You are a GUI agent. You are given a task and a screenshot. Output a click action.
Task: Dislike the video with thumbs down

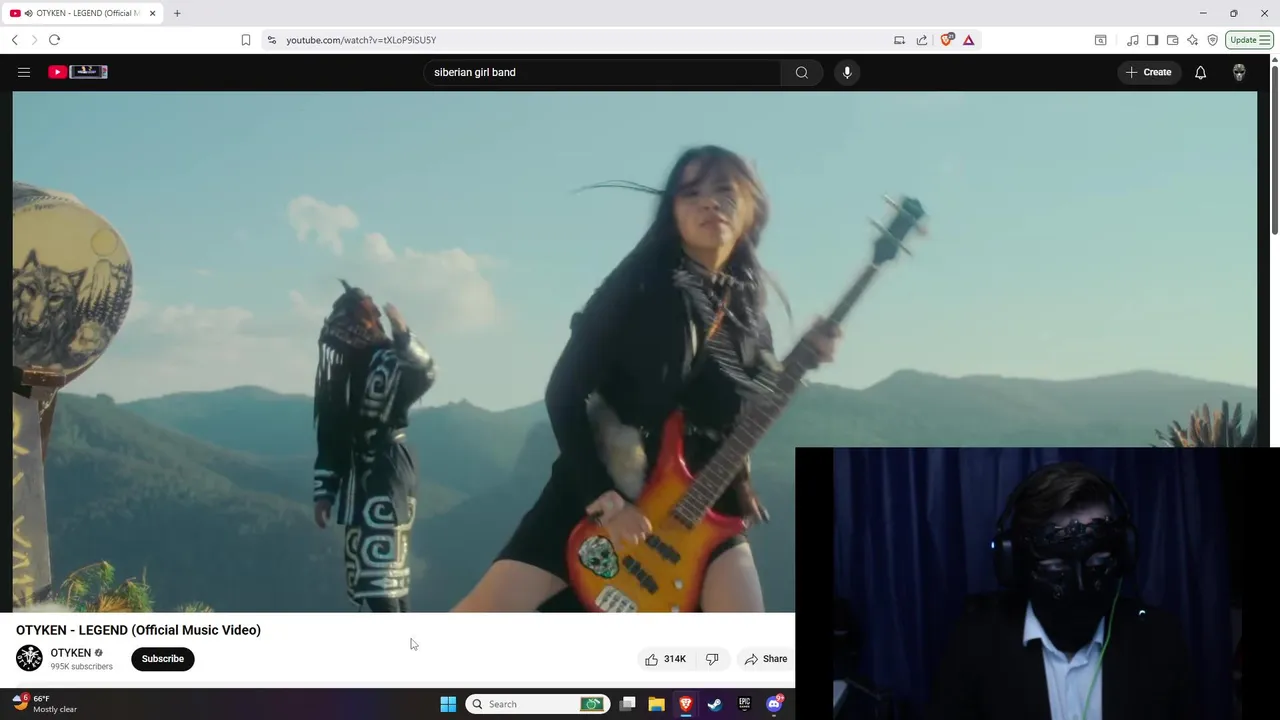click(x=712, y=659)
